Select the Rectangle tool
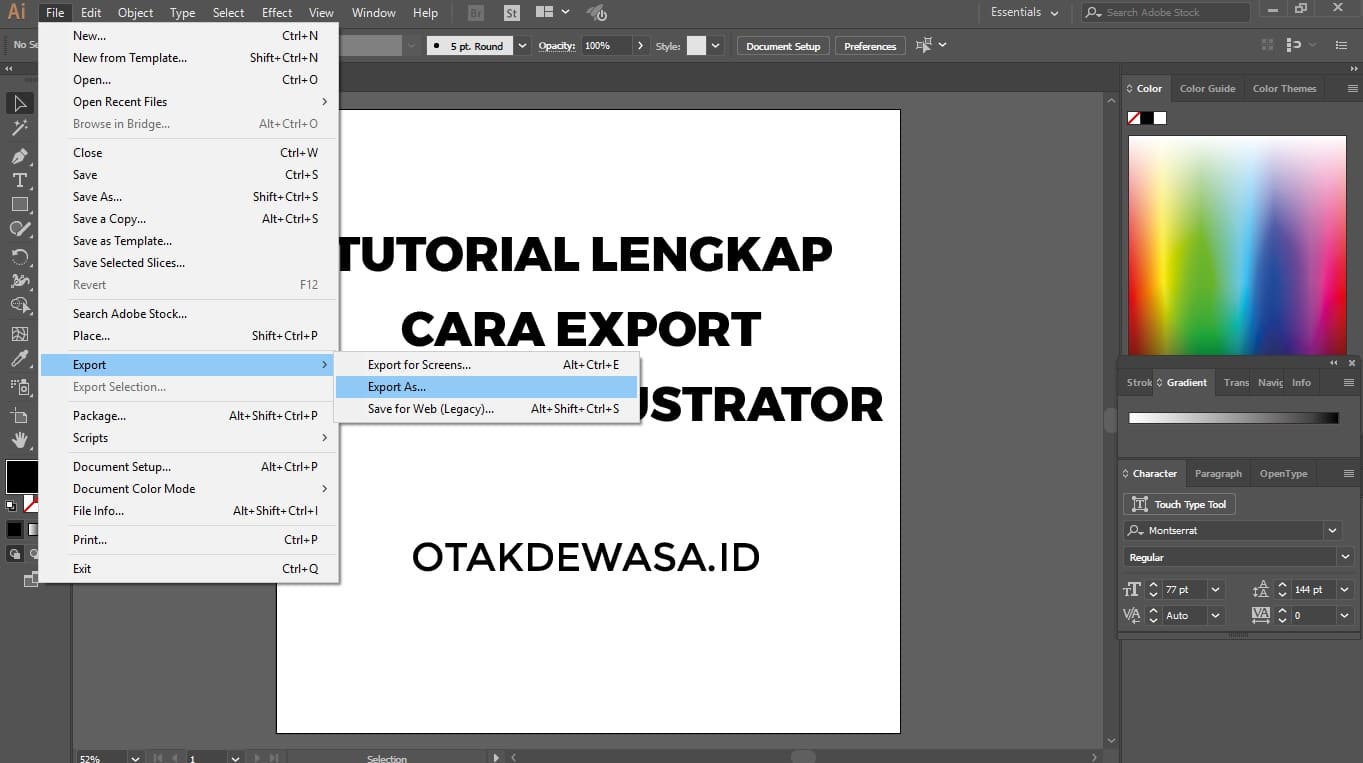1363x763 pixels. click(19, 205)
